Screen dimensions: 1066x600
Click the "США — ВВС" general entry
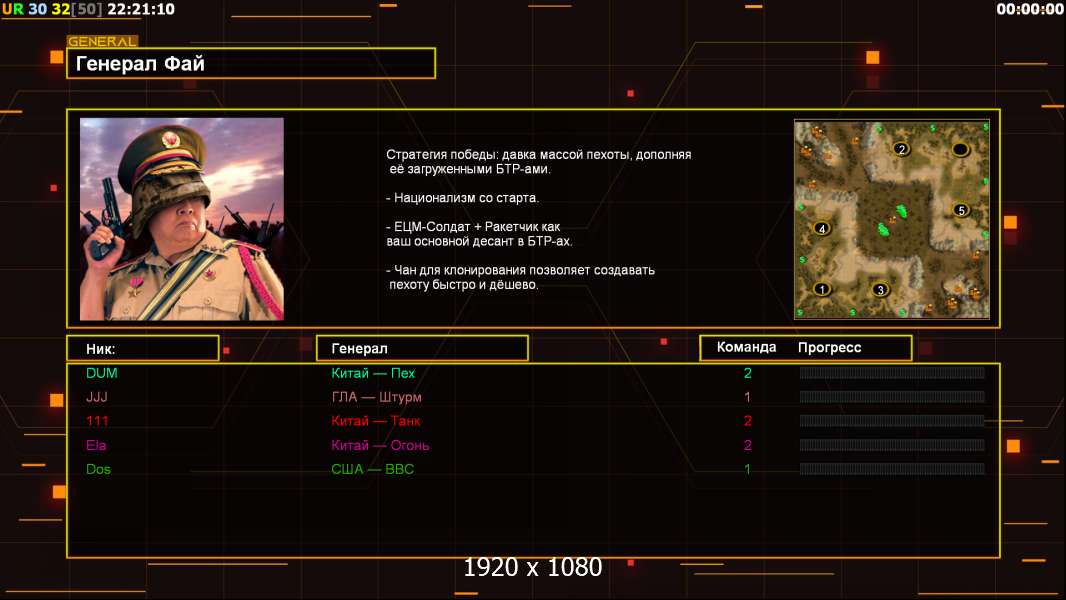pyautogui.click(x=373, y=469)
